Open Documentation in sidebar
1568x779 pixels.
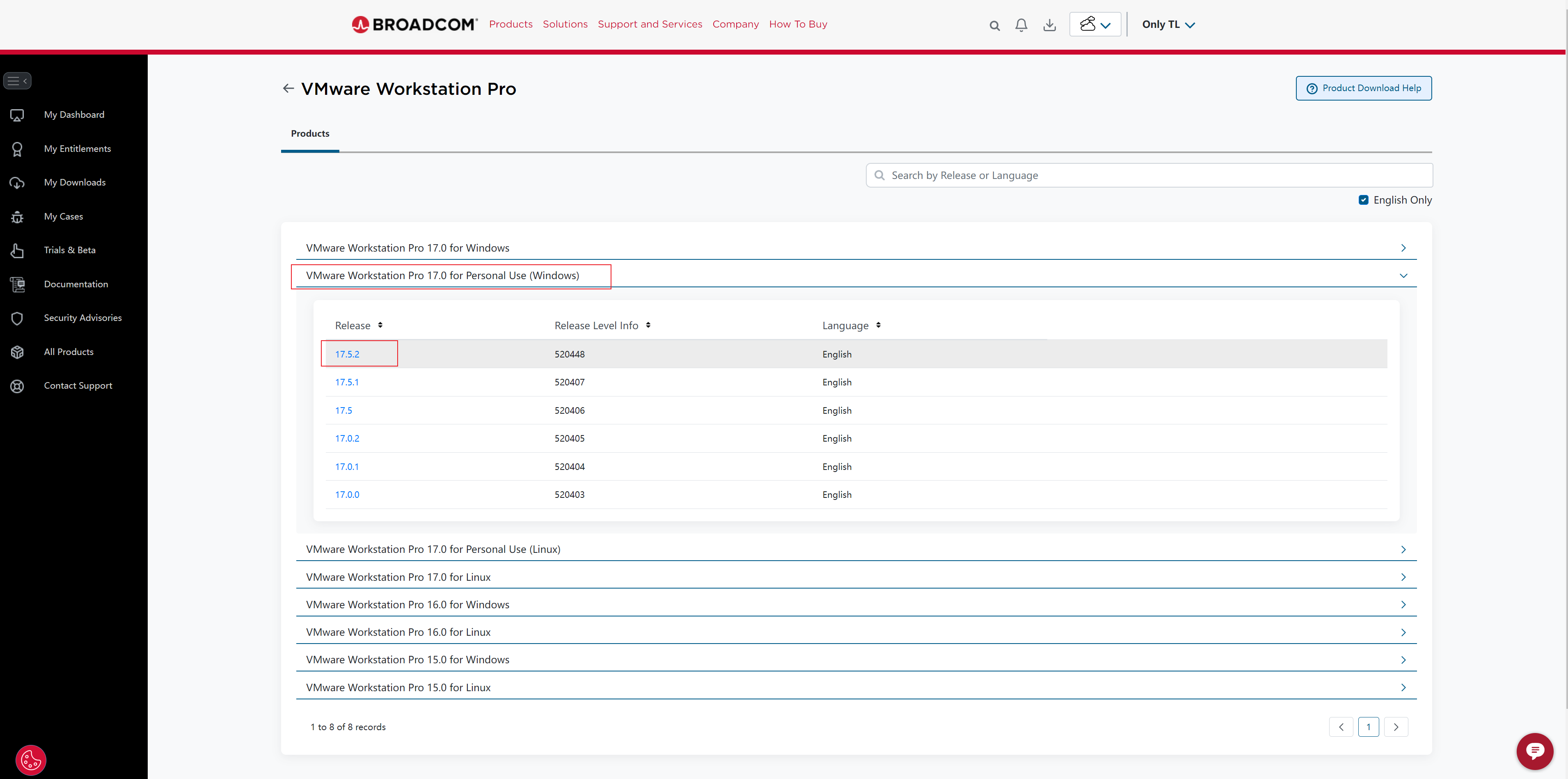point(76,284)
